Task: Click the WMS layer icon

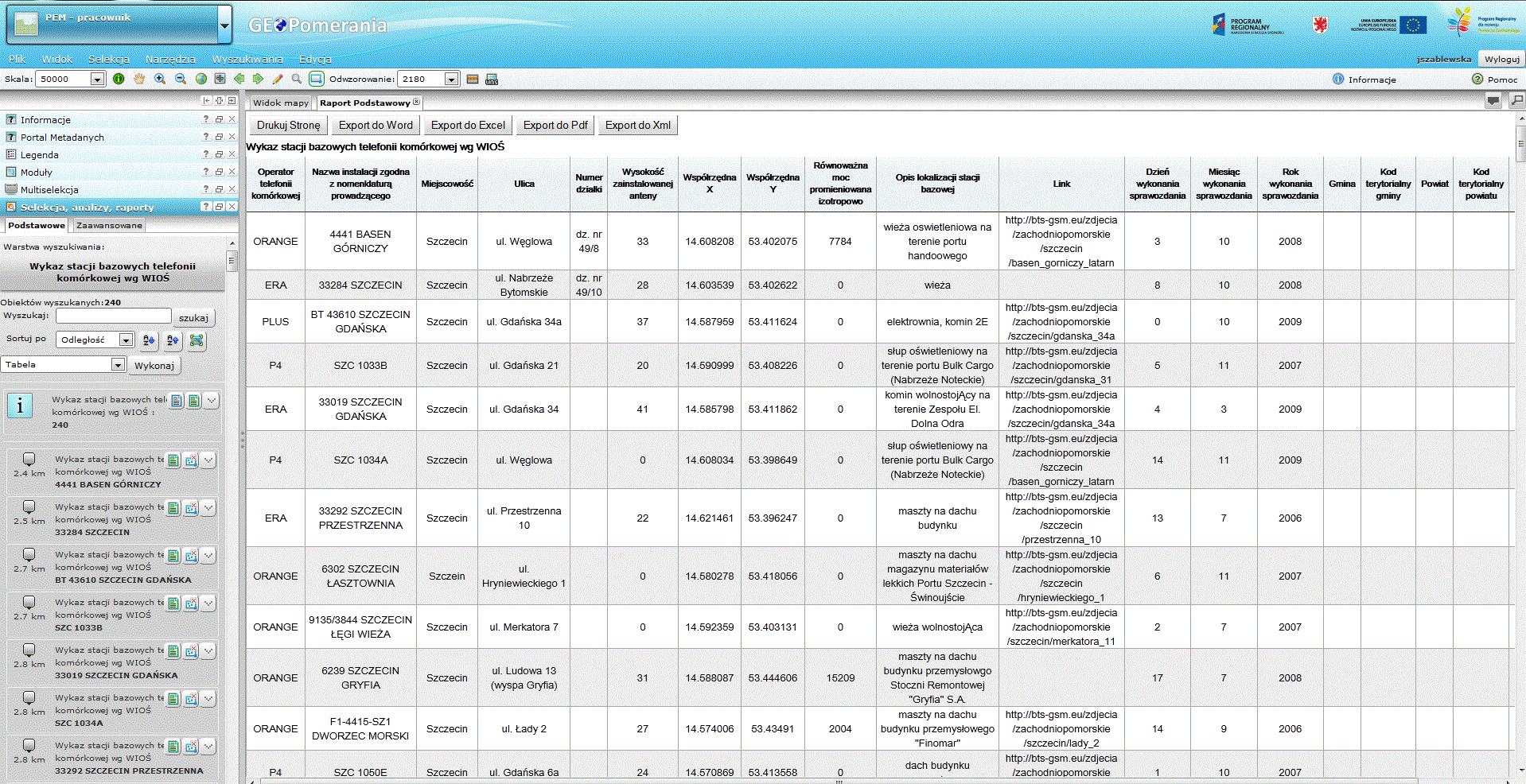Action: point(492,79)
